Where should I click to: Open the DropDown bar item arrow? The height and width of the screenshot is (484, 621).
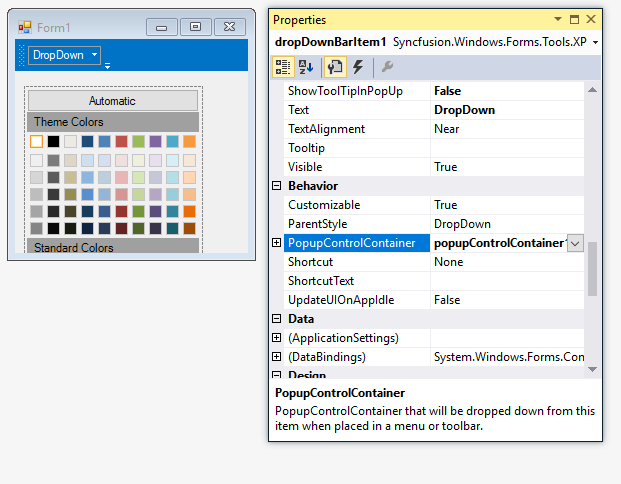coord(94,55)
